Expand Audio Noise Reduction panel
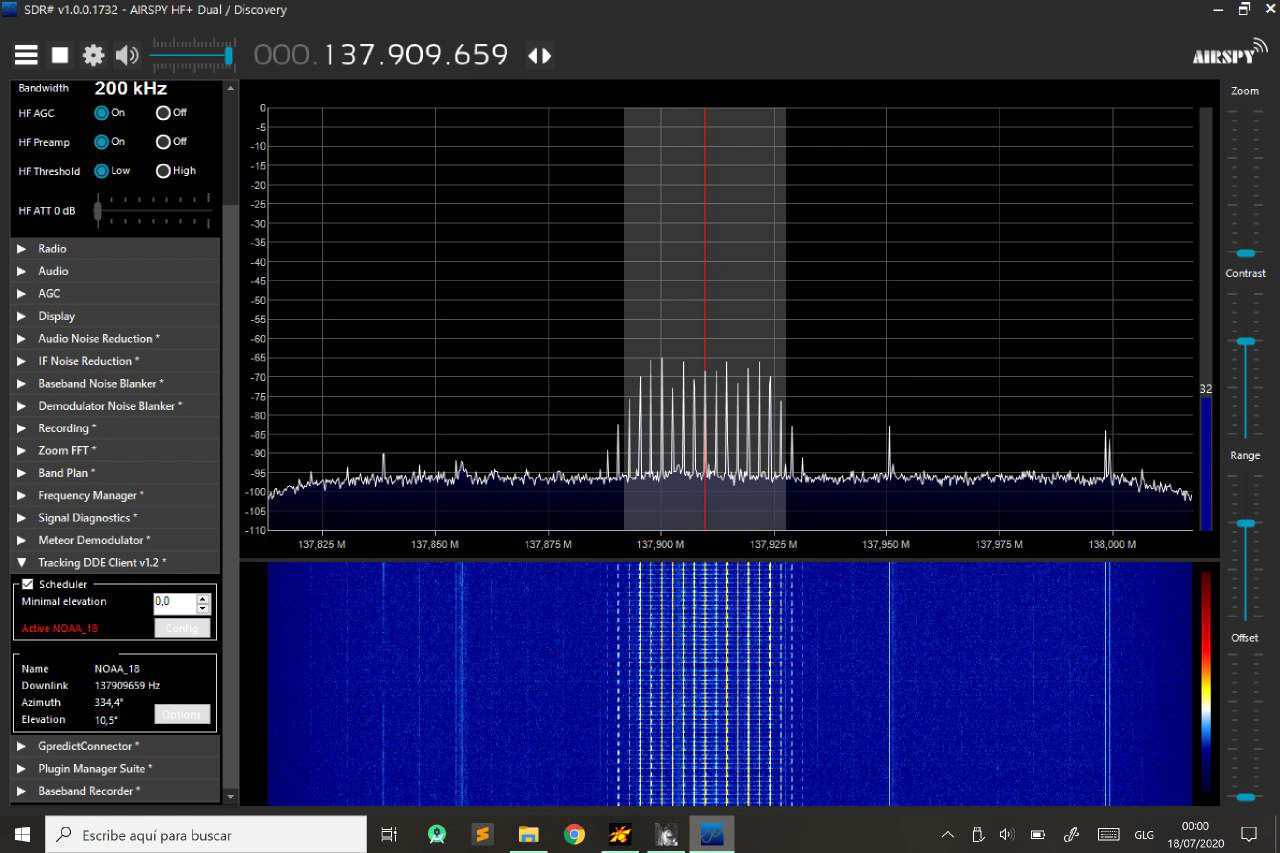Viewport: 1280px width, 853px height. tap(115, 338)
